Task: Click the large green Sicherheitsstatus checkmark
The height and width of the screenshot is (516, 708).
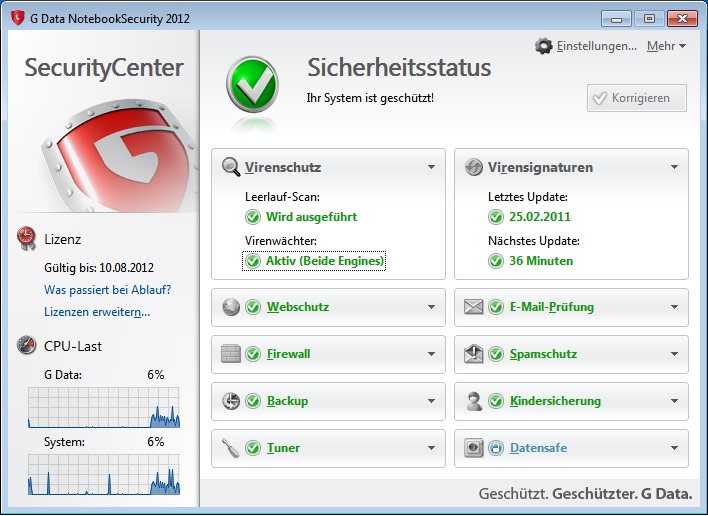Action: pyautogui.click(x=252, y=84)
